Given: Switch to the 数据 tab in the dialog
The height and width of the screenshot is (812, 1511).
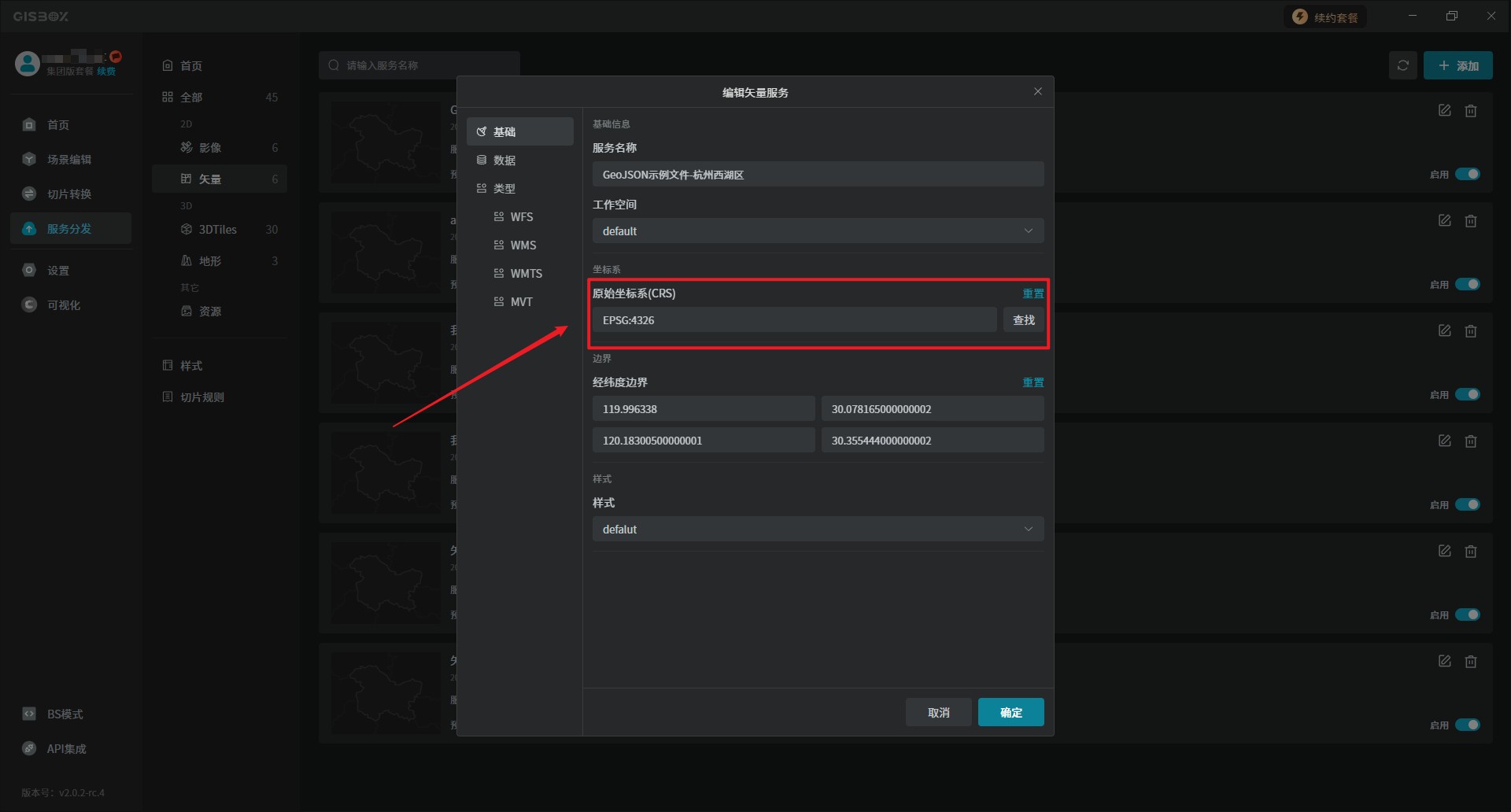Looking at the screenshot, I should (x=504, y=161).
